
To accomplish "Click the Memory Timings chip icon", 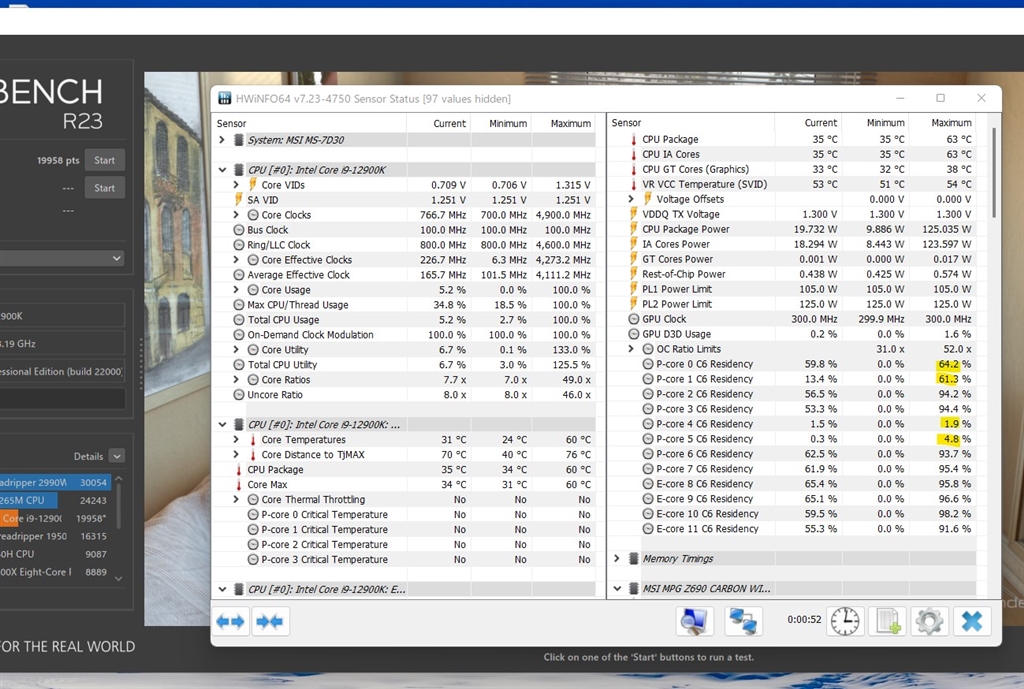I will 633,558.
